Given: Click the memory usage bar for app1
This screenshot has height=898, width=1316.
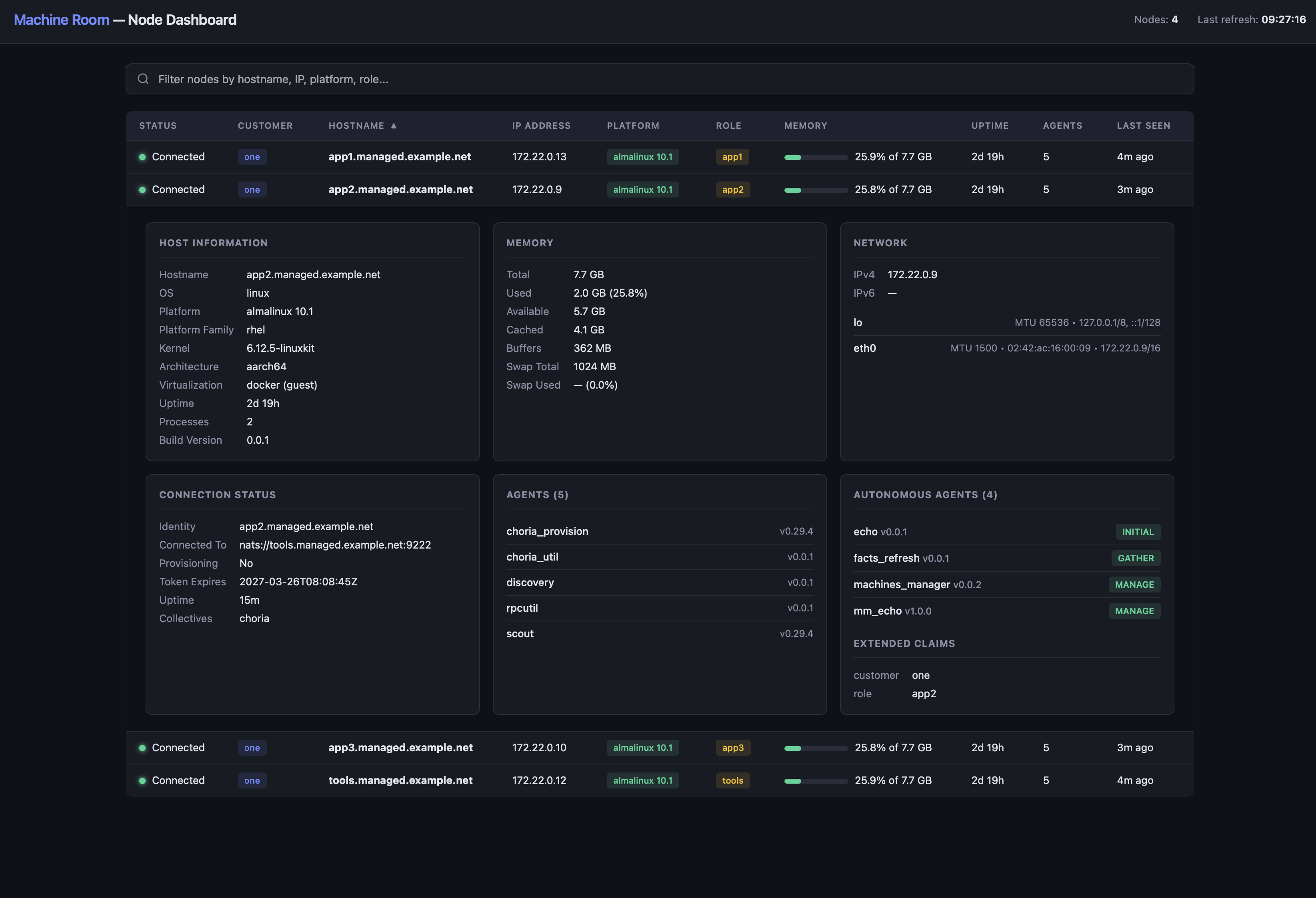Looking at the screenshot, I should [816, 157].
